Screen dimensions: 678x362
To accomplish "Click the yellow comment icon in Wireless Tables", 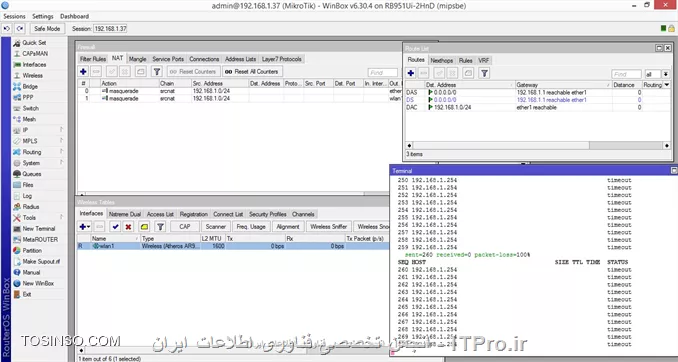I will [144, 227].
